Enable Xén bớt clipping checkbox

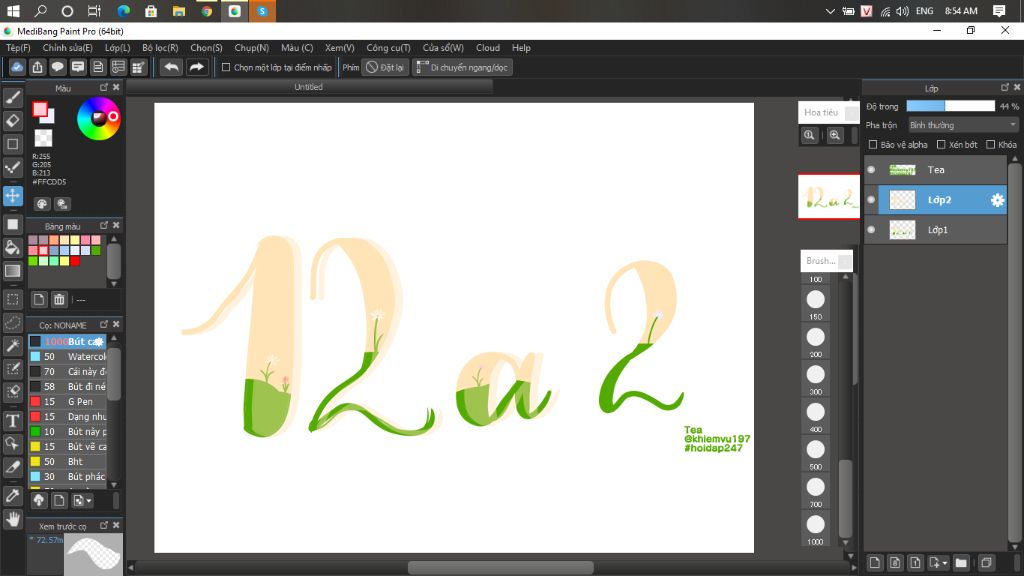(941, 144)
